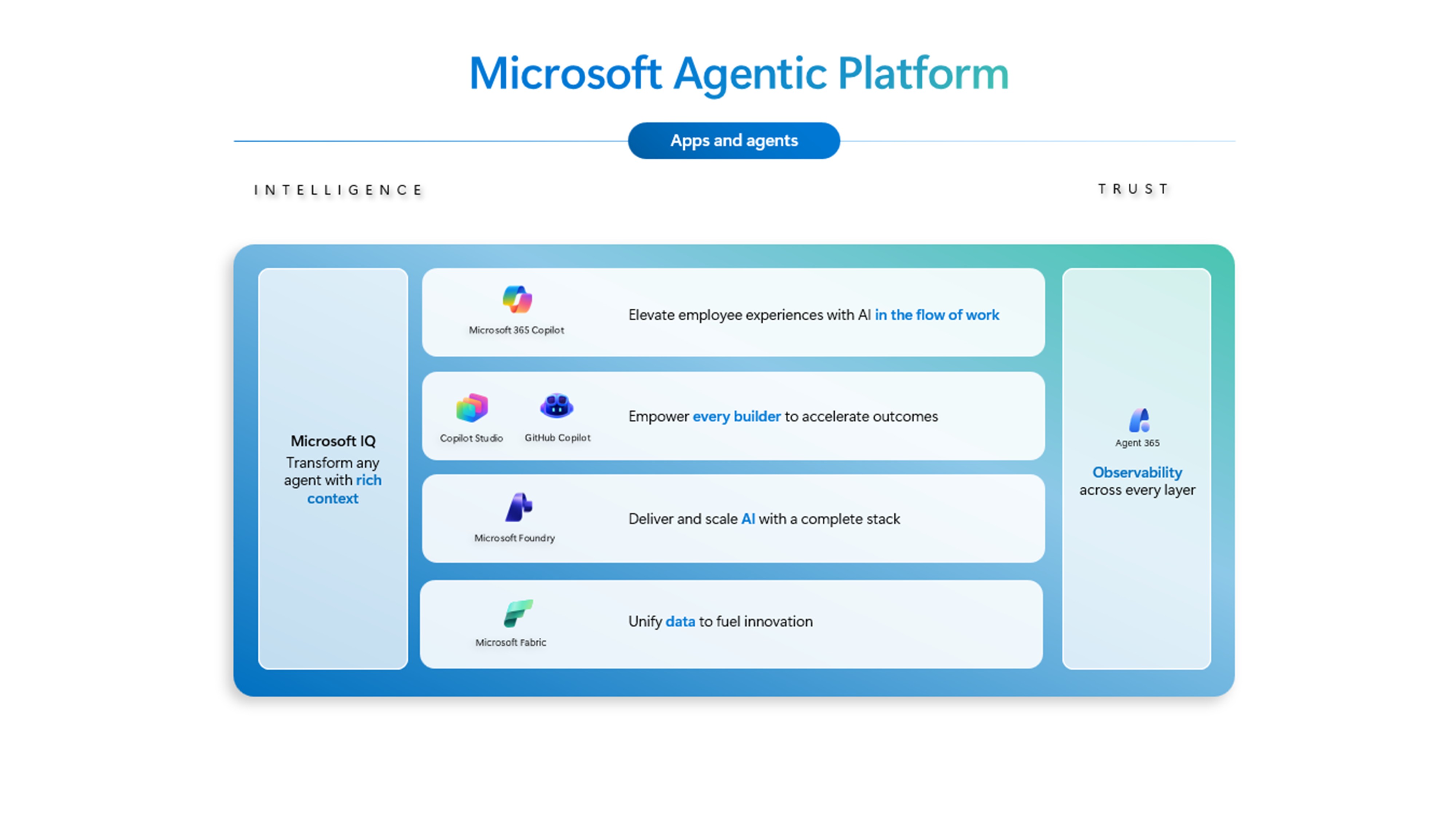This screenshot has height=819, width=1456.
Task: Click the Microsoft Agentic Platform title
Action: click(738, 74)
